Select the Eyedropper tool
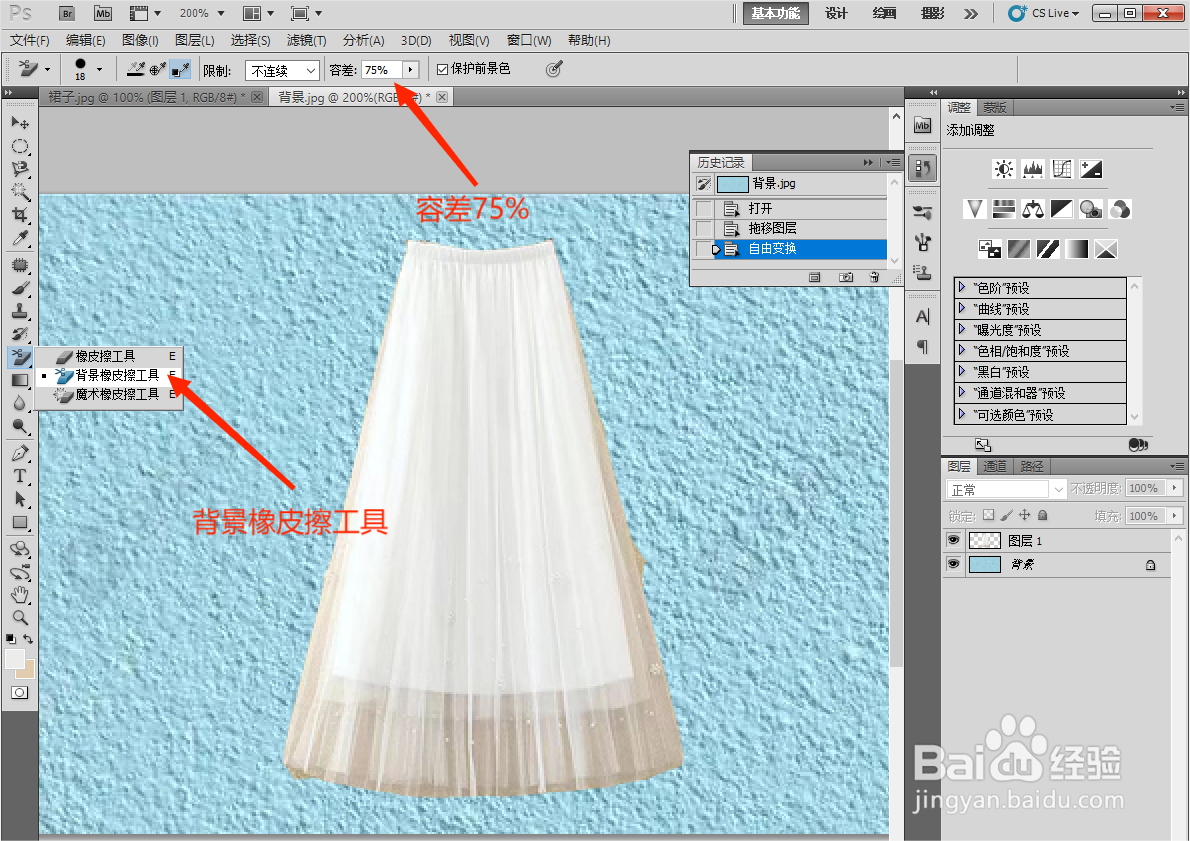The height and width of the screenshot is (841, 1190). coord(20,238)
